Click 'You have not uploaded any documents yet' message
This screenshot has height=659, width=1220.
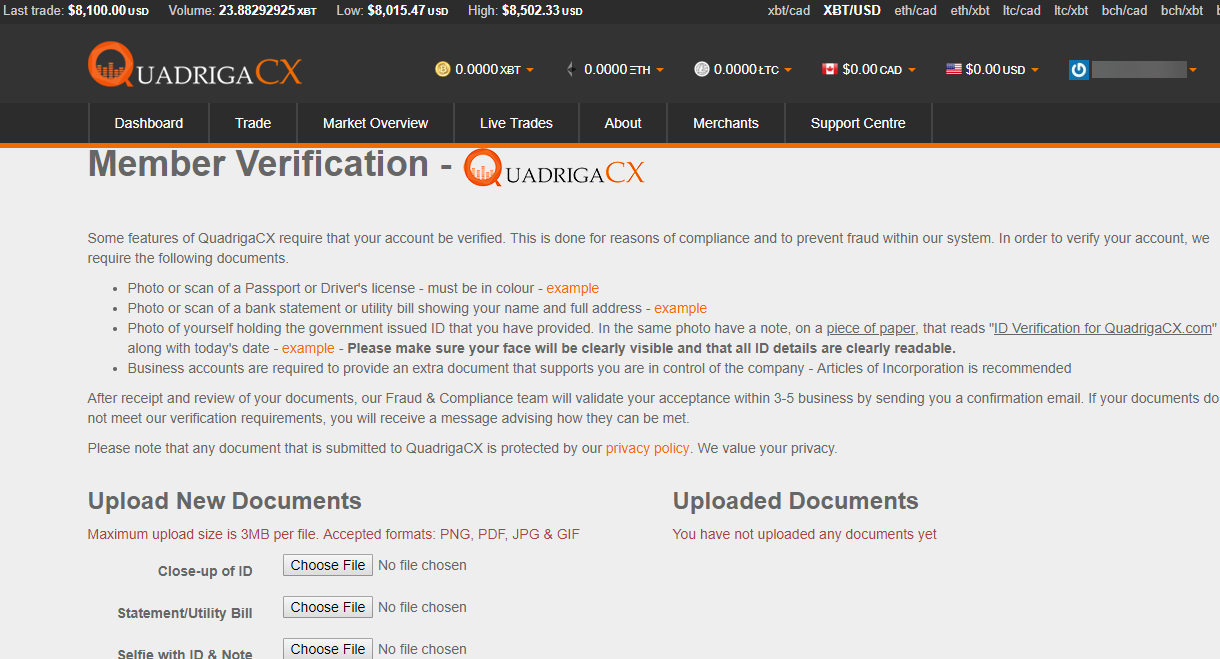click(x=805, y=534)
